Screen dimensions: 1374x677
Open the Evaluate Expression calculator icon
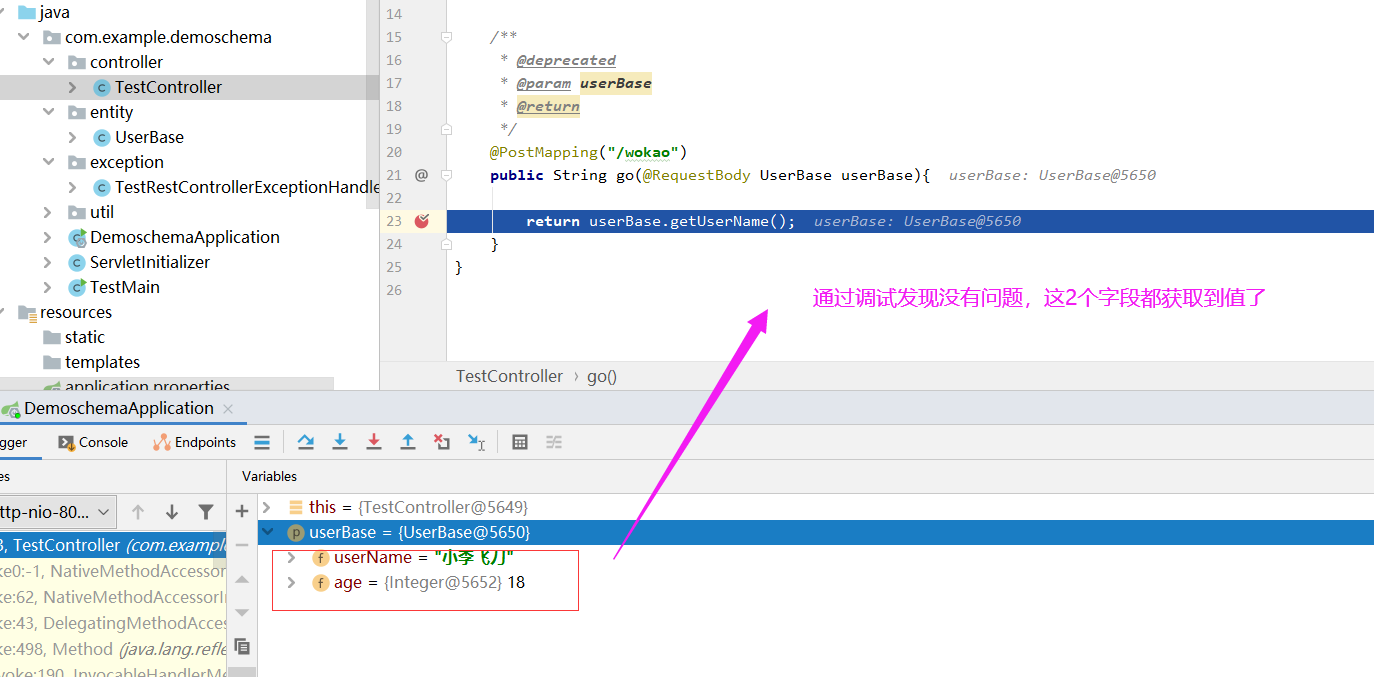(520, 441)
